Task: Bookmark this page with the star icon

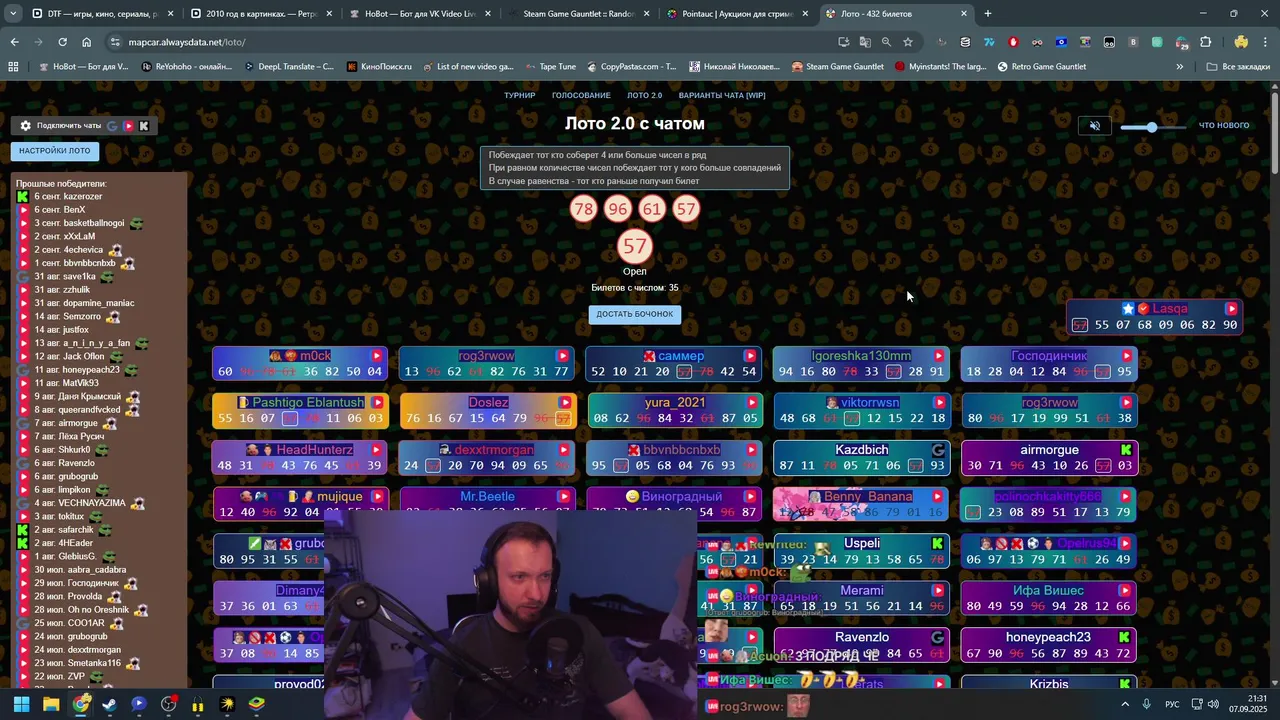Action: click(908, 42)
